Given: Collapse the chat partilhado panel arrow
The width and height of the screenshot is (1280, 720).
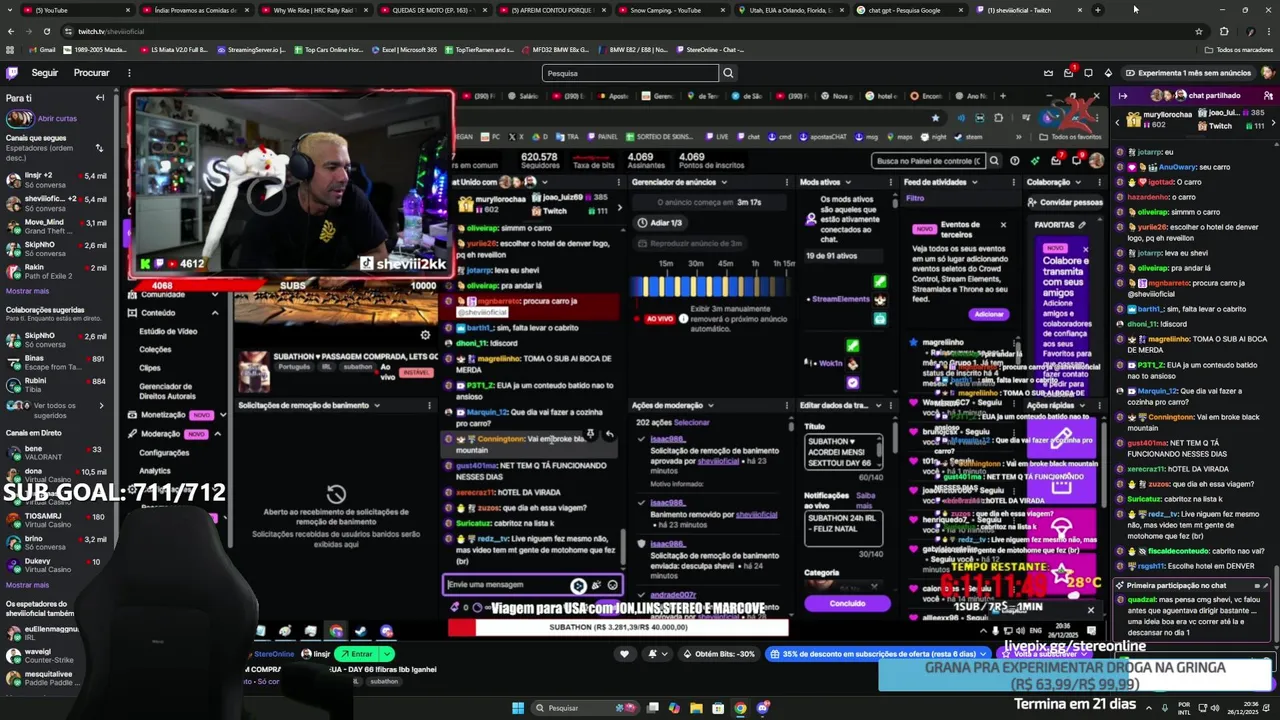Looking at the screenshot, I should point(1123,96).
